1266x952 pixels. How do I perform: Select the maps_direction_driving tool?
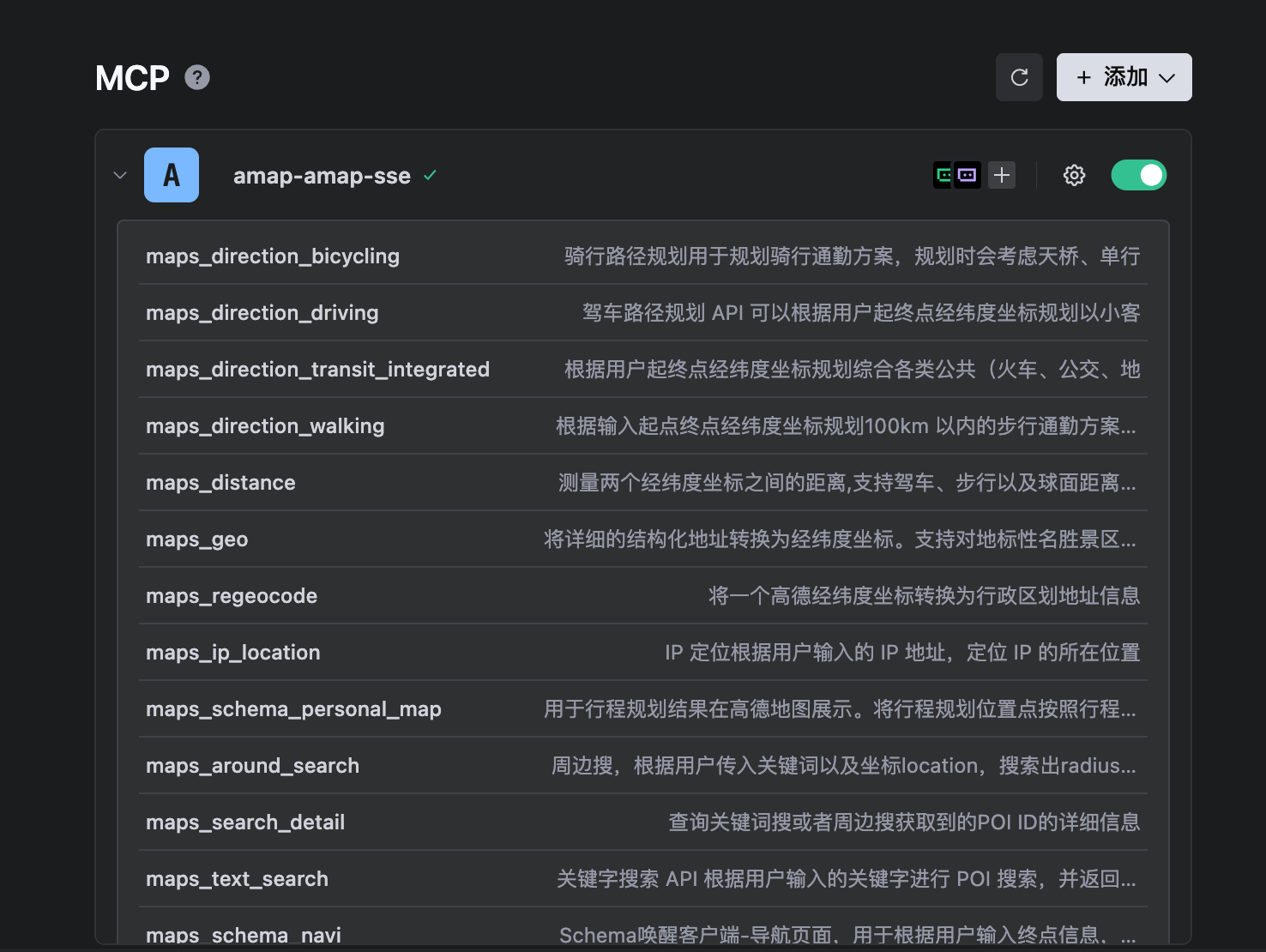click(x=262, y=313)
